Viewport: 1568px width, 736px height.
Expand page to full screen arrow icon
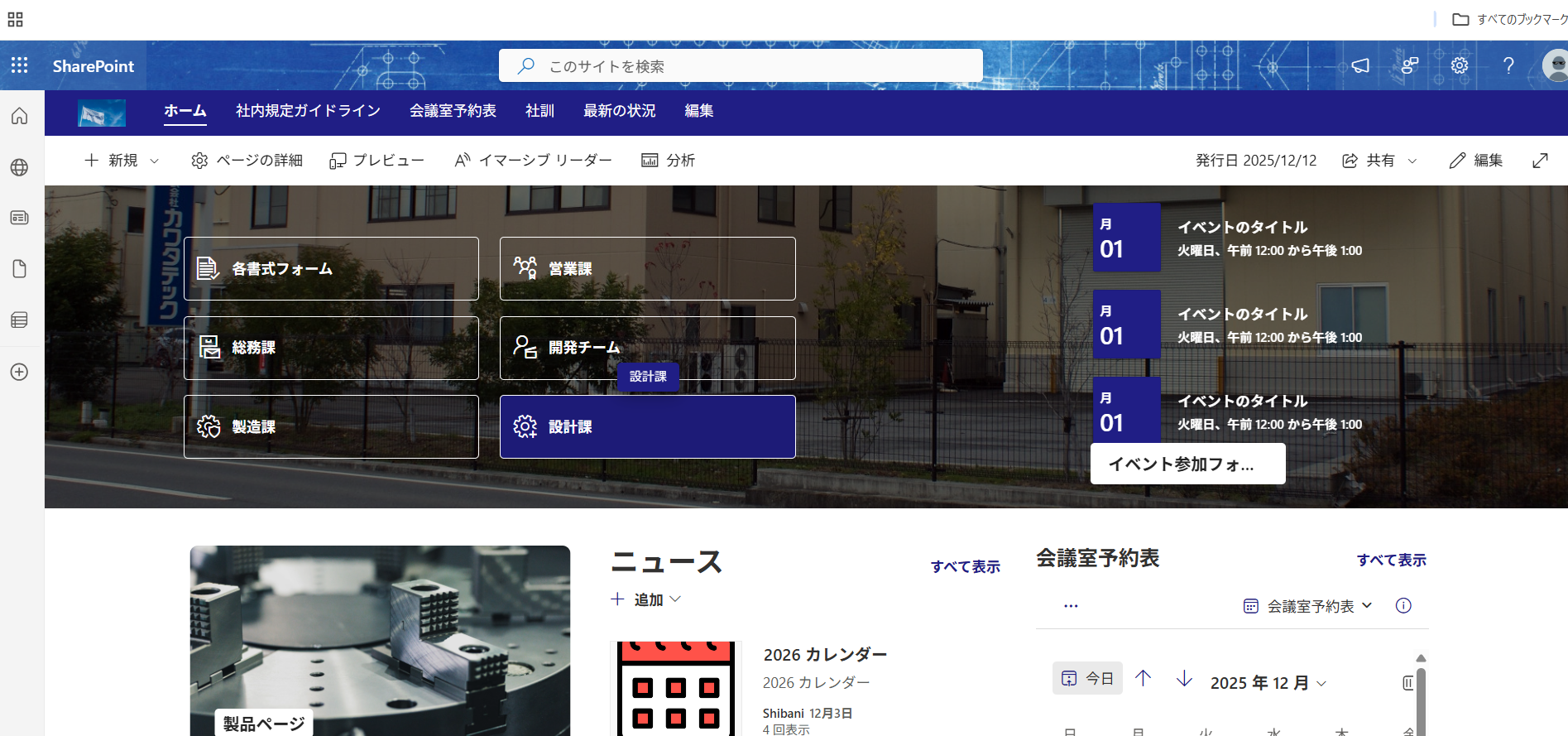(x=1540, y=161)
